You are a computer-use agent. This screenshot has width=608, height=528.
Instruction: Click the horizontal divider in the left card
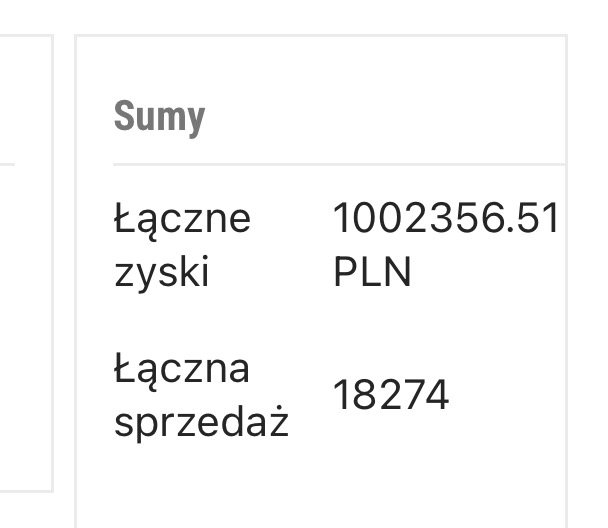(8, 162)
